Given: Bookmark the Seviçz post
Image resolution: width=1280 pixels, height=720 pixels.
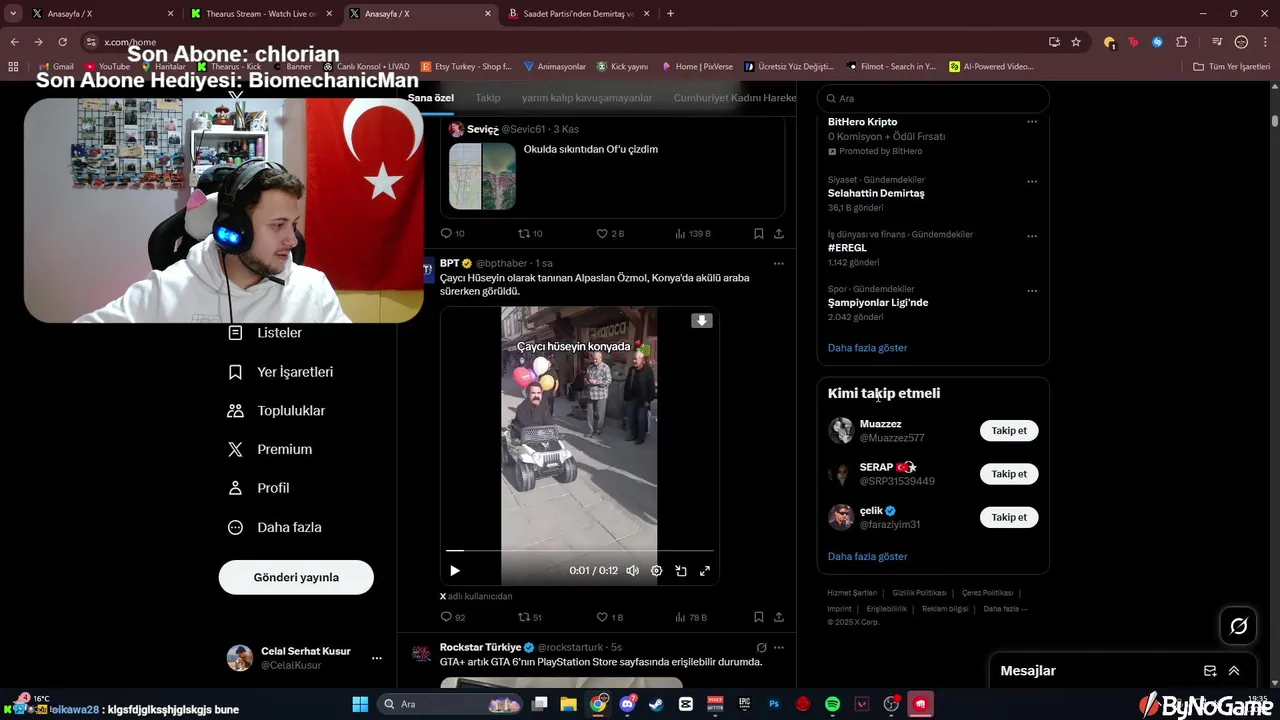Looking at the screenshot, I should point(759,233).
